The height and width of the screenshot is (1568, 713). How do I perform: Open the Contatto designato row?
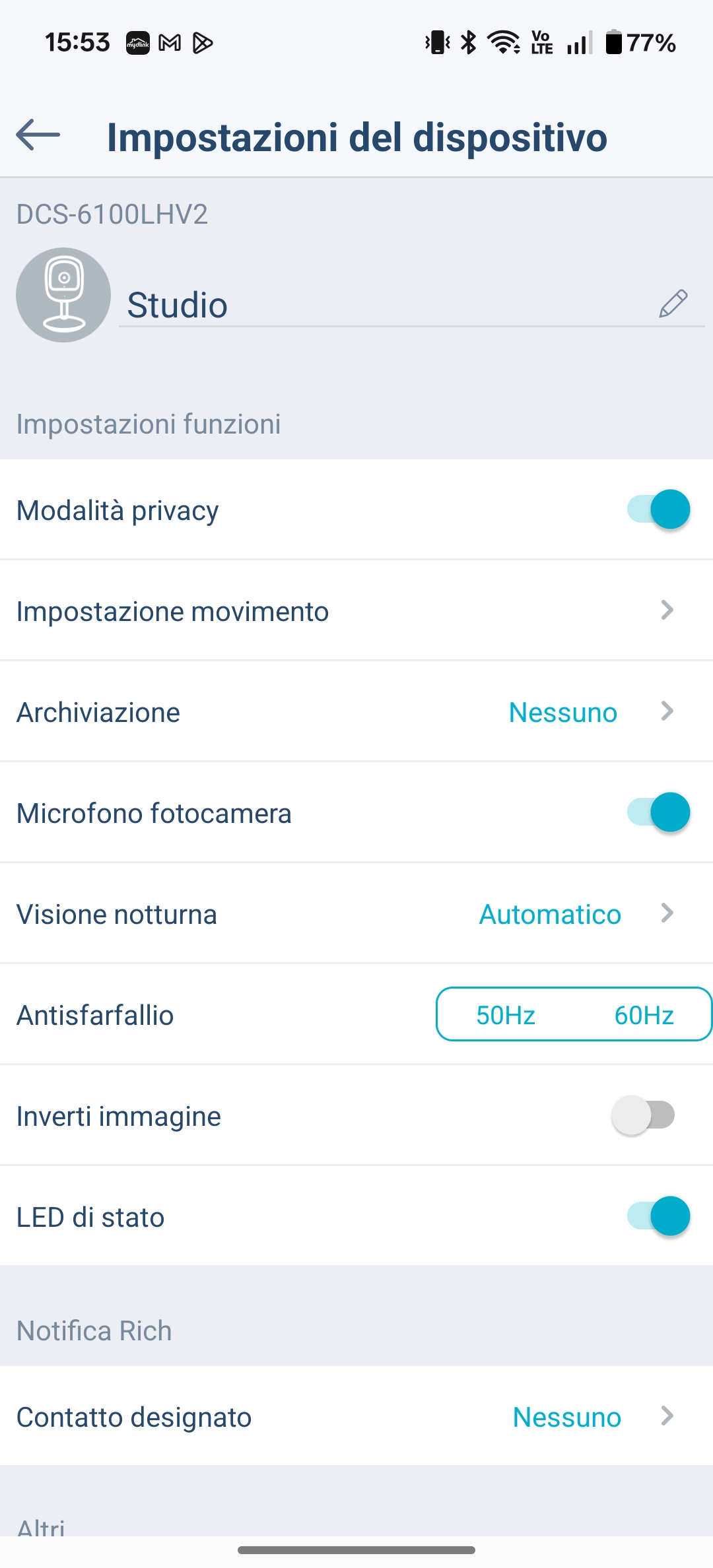pyautogui.click(x=356, y=1417)
